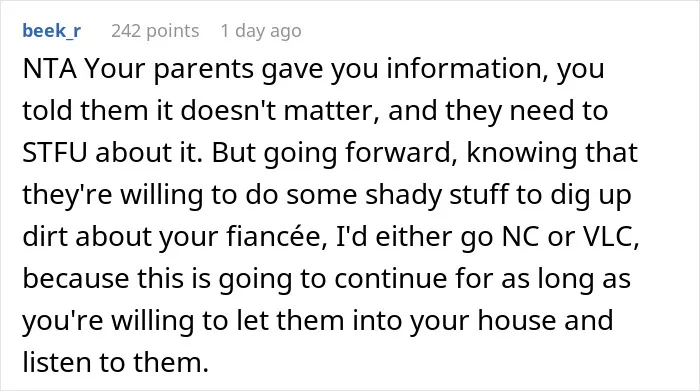
Task: Click the word dirt in the comment
Action: [x=44, y=236]
